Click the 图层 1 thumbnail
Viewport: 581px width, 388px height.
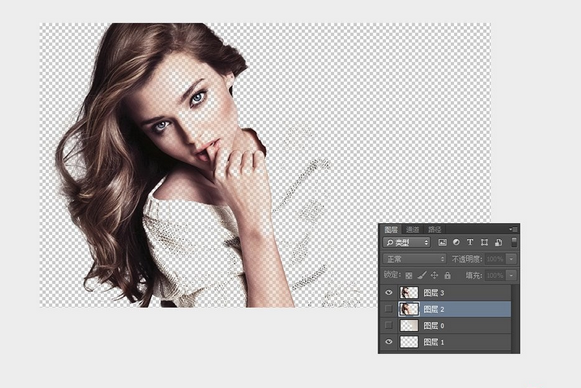point(409,342)
